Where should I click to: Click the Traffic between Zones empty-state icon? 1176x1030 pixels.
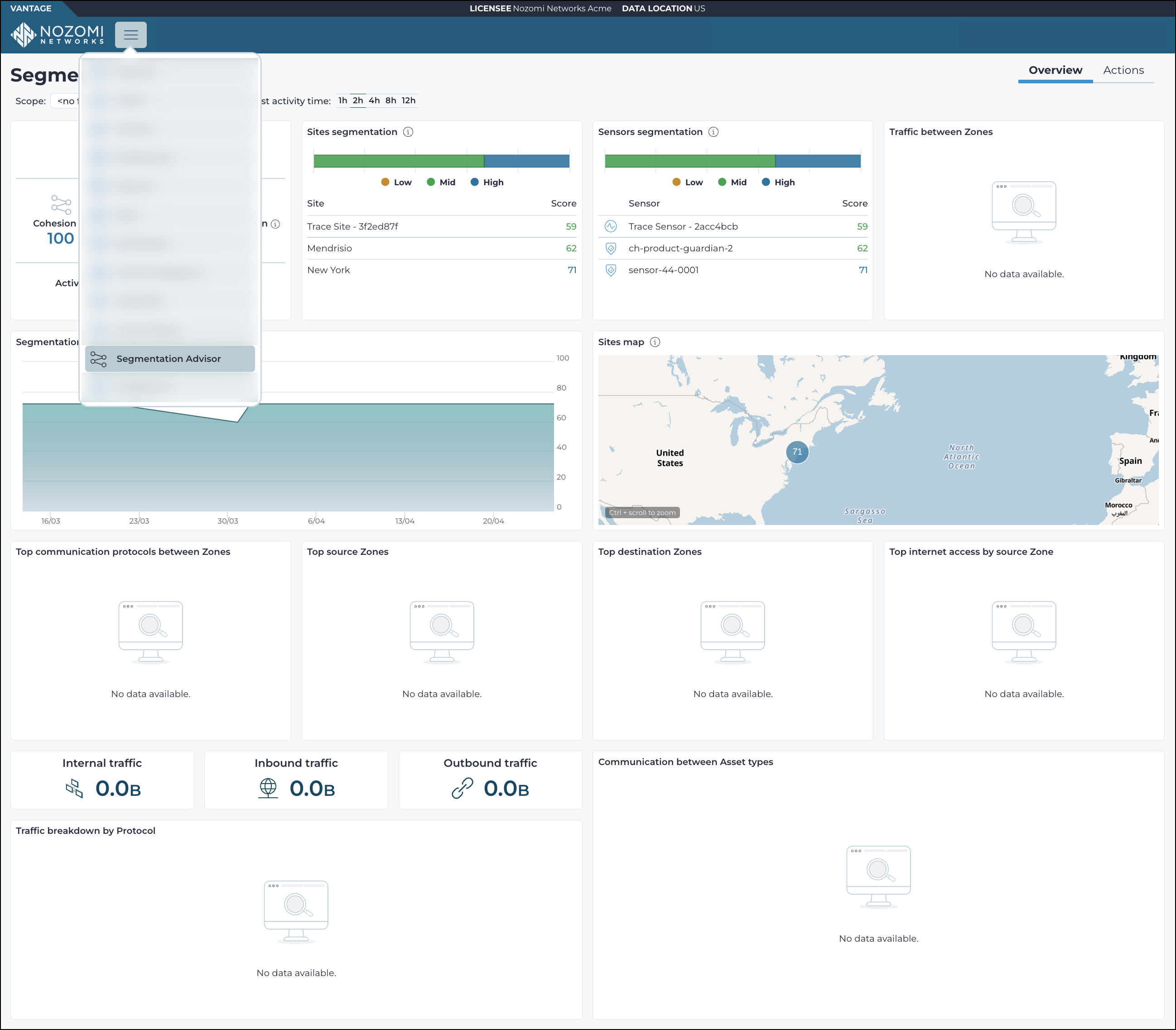pos(1024,213)
